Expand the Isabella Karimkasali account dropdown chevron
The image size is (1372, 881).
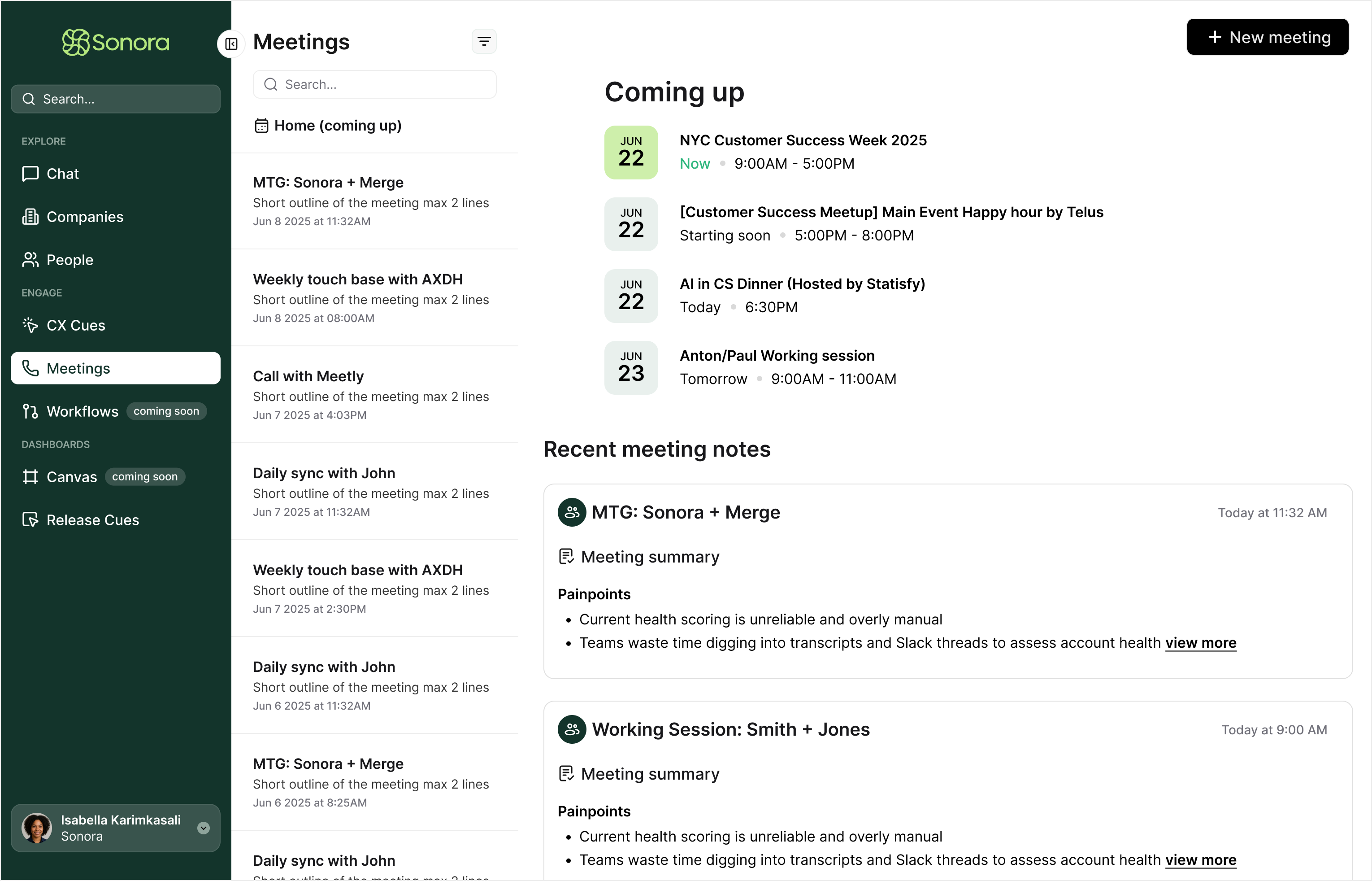click(x=204, y=828)
